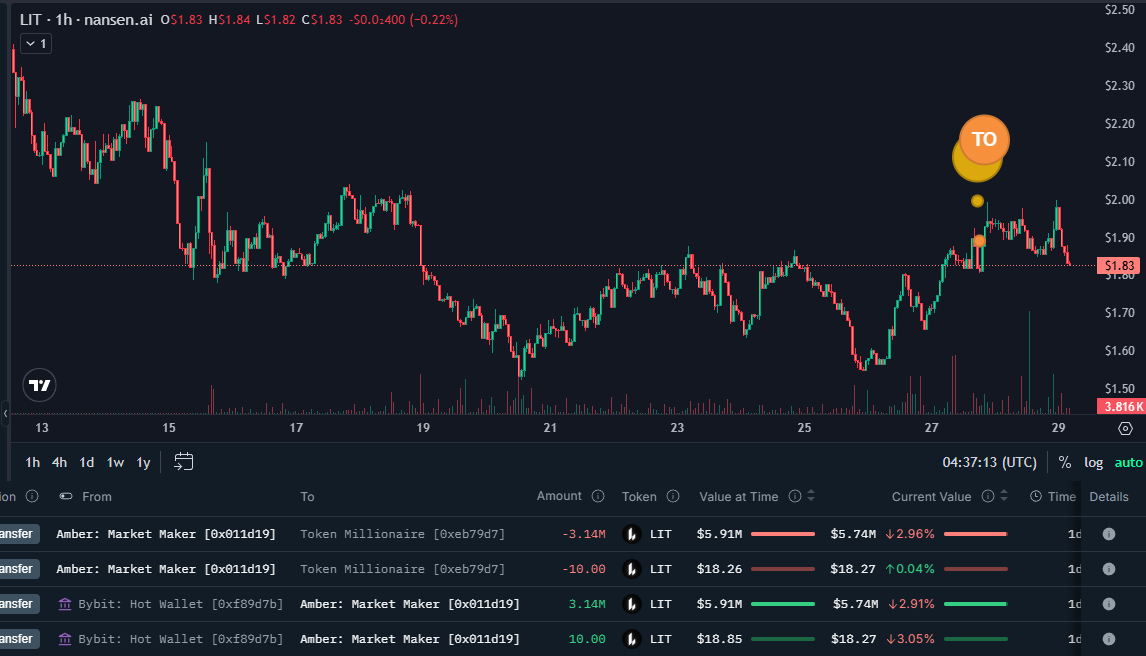The height and width of the screenshot is (656, 1146).
Task: Click the Time column clock icon
Action: pyautogui.click(x=1036, y=497)
